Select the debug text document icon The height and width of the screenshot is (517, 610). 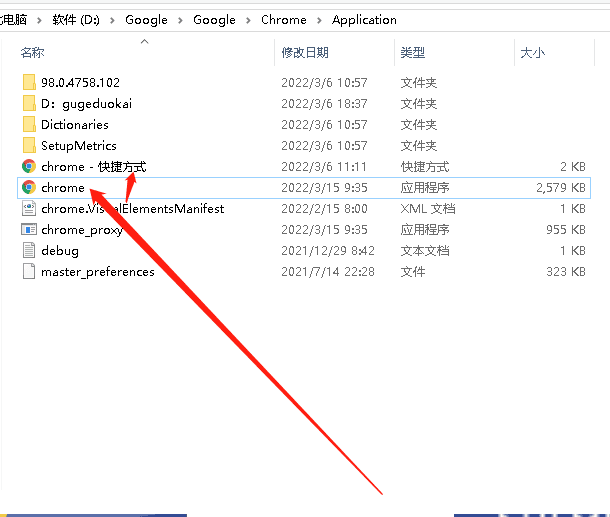coord(29,251)
